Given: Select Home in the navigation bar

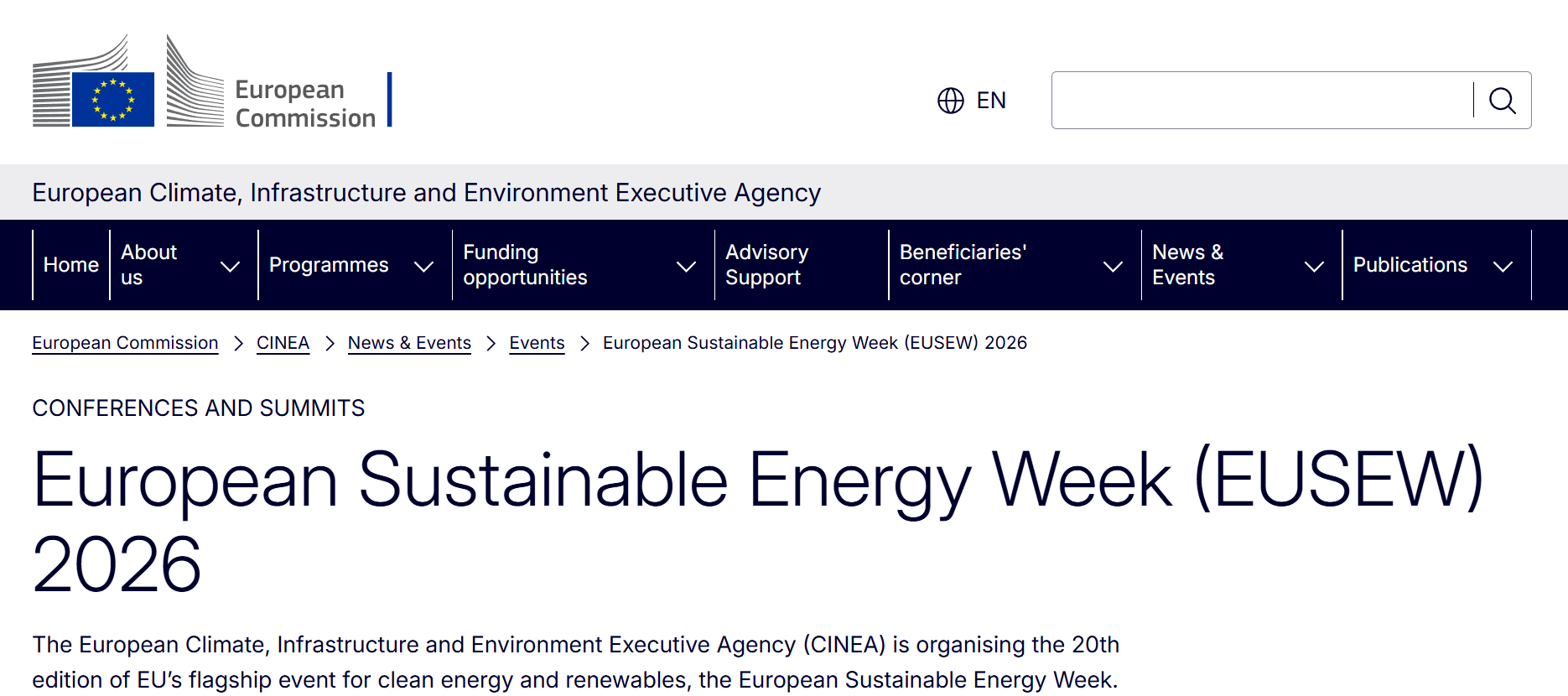Looking at the screenshot, I should [x=71, y=265].
